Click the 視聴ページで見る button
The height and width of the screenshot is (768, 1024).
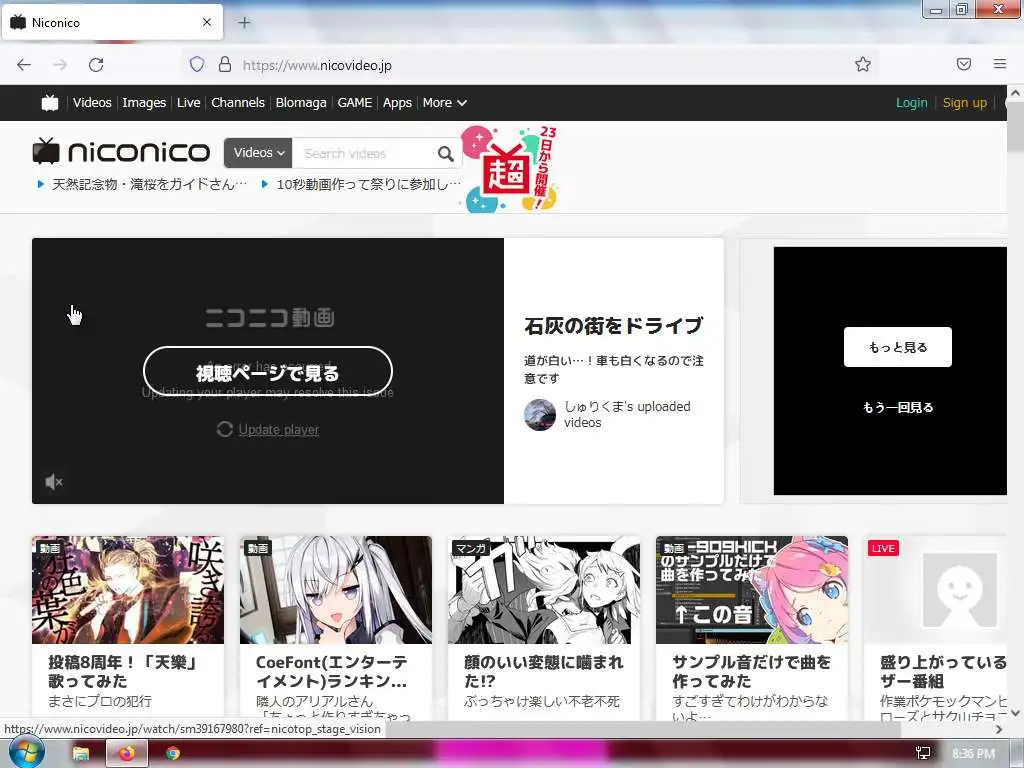268,372
